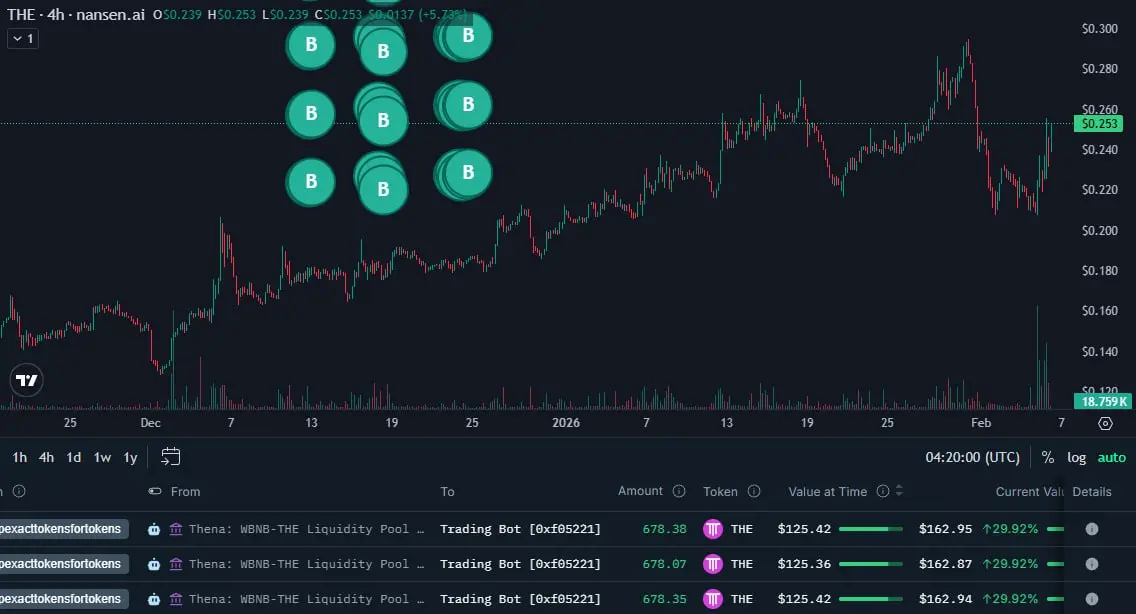Toggle percentage scale with the % button
The image size is (1136, 614).
click(1048, 457)
